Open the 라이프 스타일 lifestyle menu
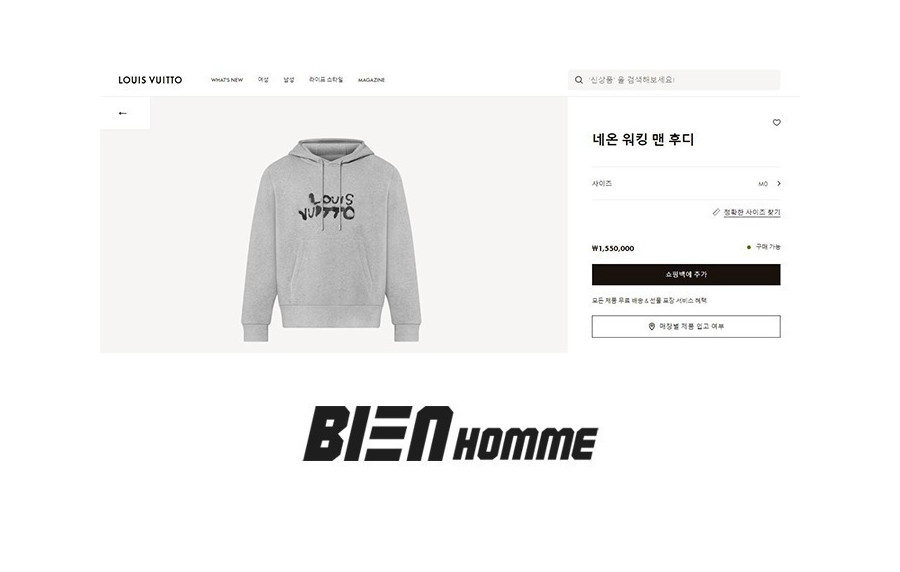 pyautogui.click(x=325, y=80)
